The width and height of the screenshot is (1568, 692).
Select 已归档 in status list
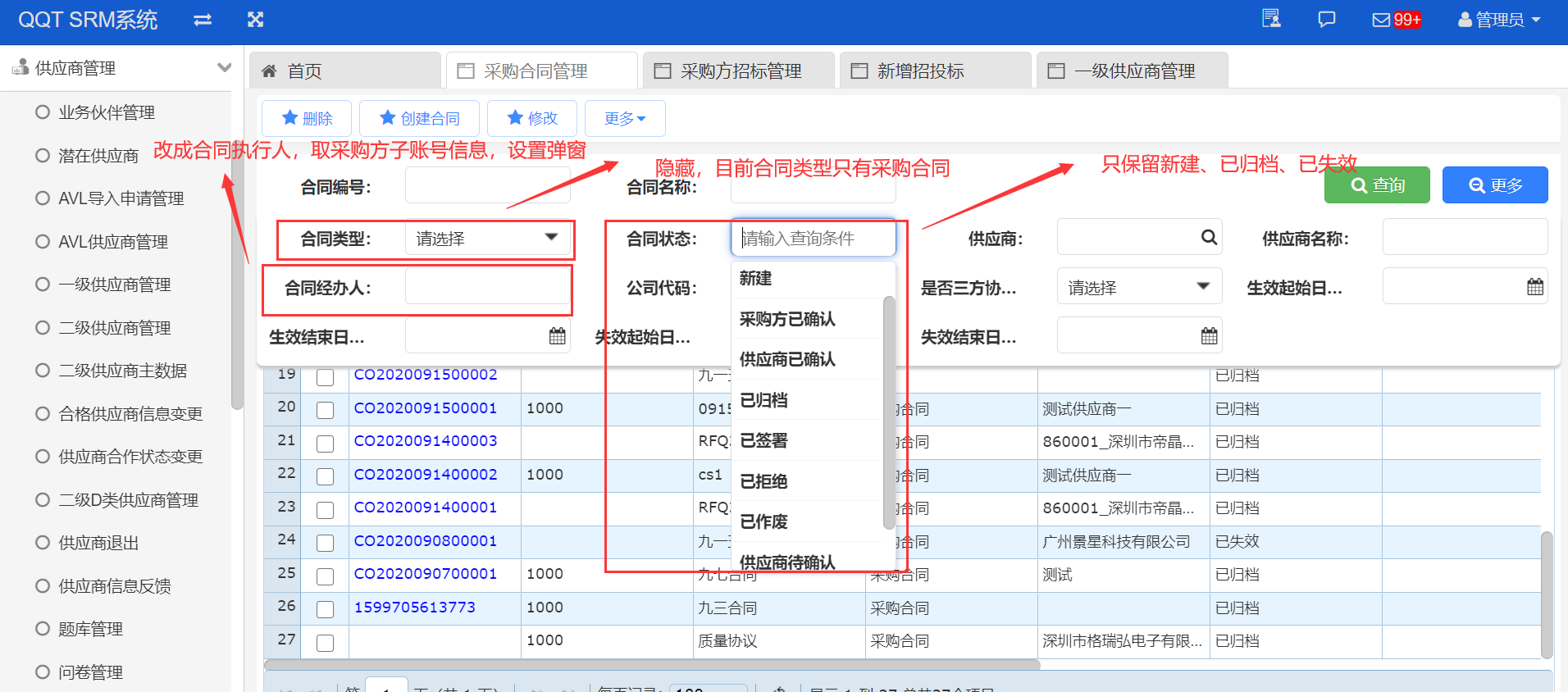807,399
